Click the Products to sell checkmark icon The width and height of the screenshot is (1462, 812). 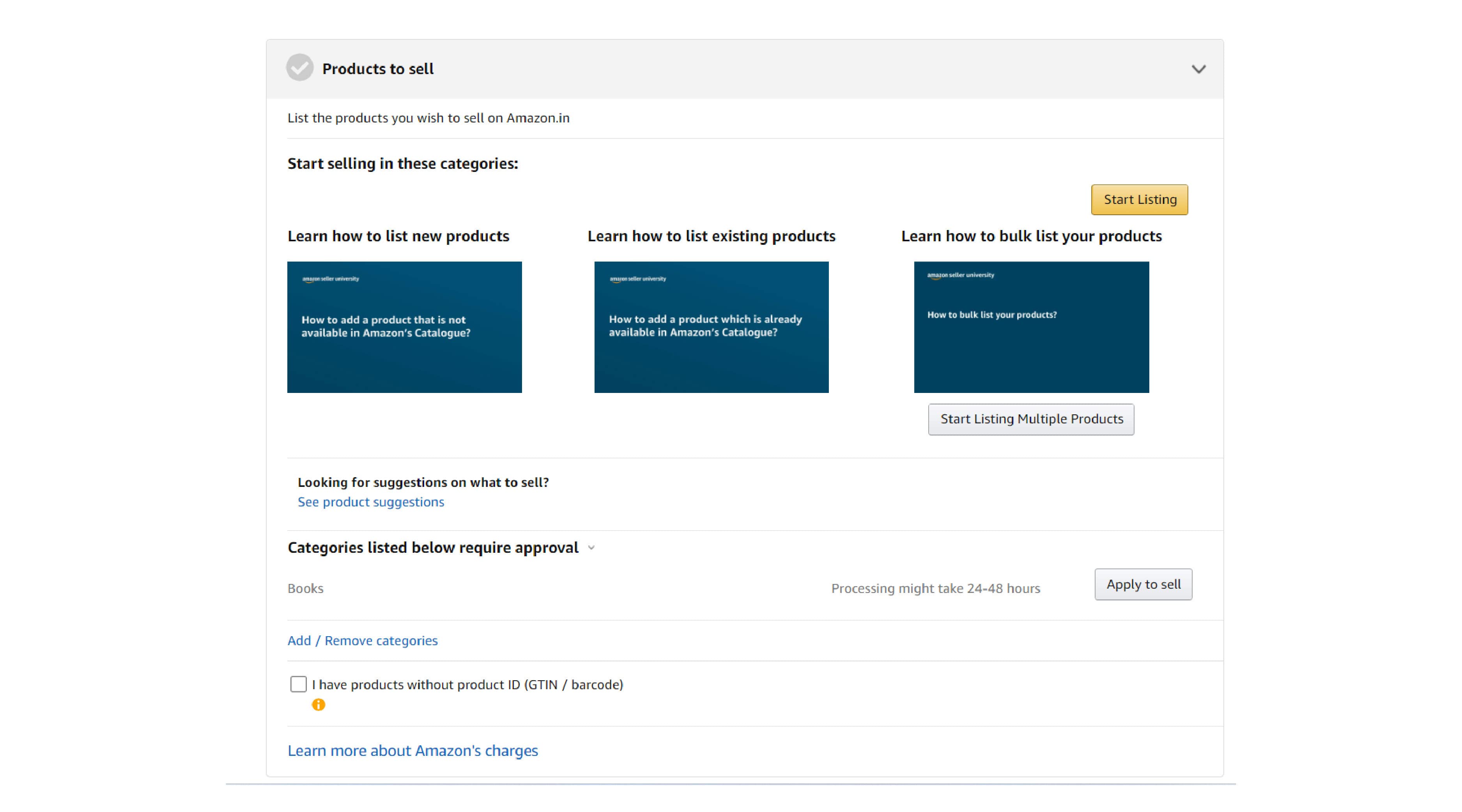tap(300, 68)
